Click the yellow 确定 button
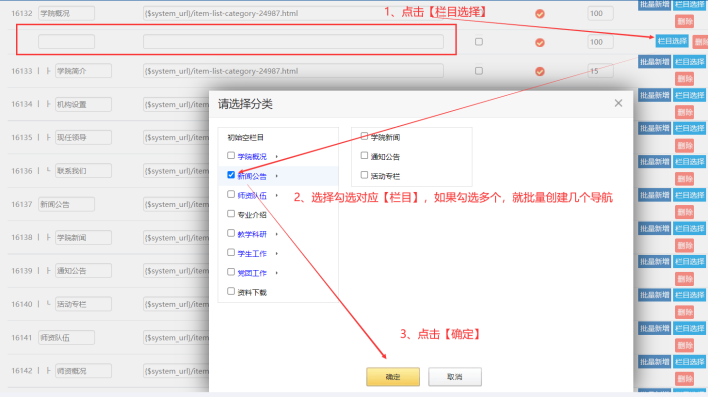708x398 pixels. [393, 377]
